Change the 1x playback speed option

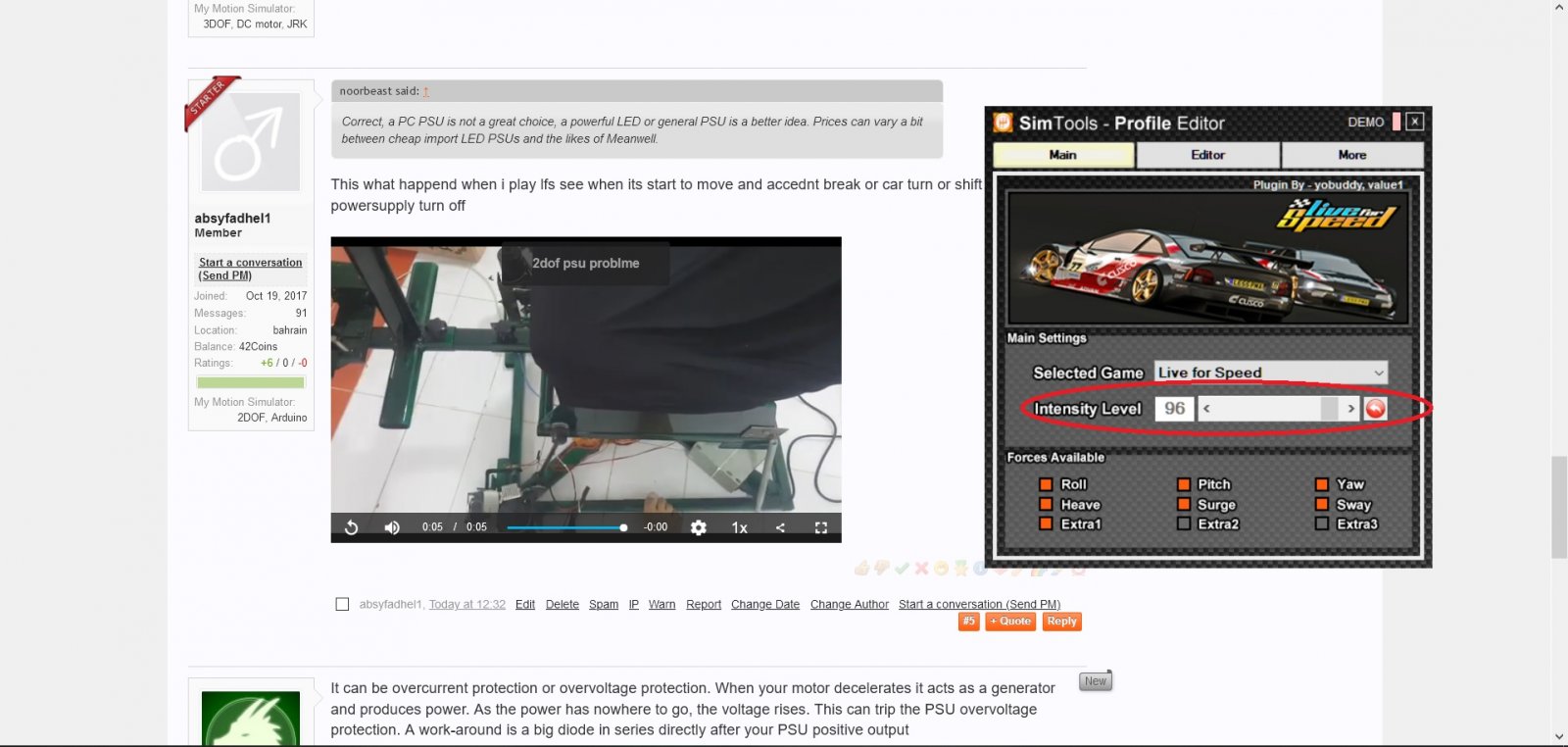[x=740, y=527]
